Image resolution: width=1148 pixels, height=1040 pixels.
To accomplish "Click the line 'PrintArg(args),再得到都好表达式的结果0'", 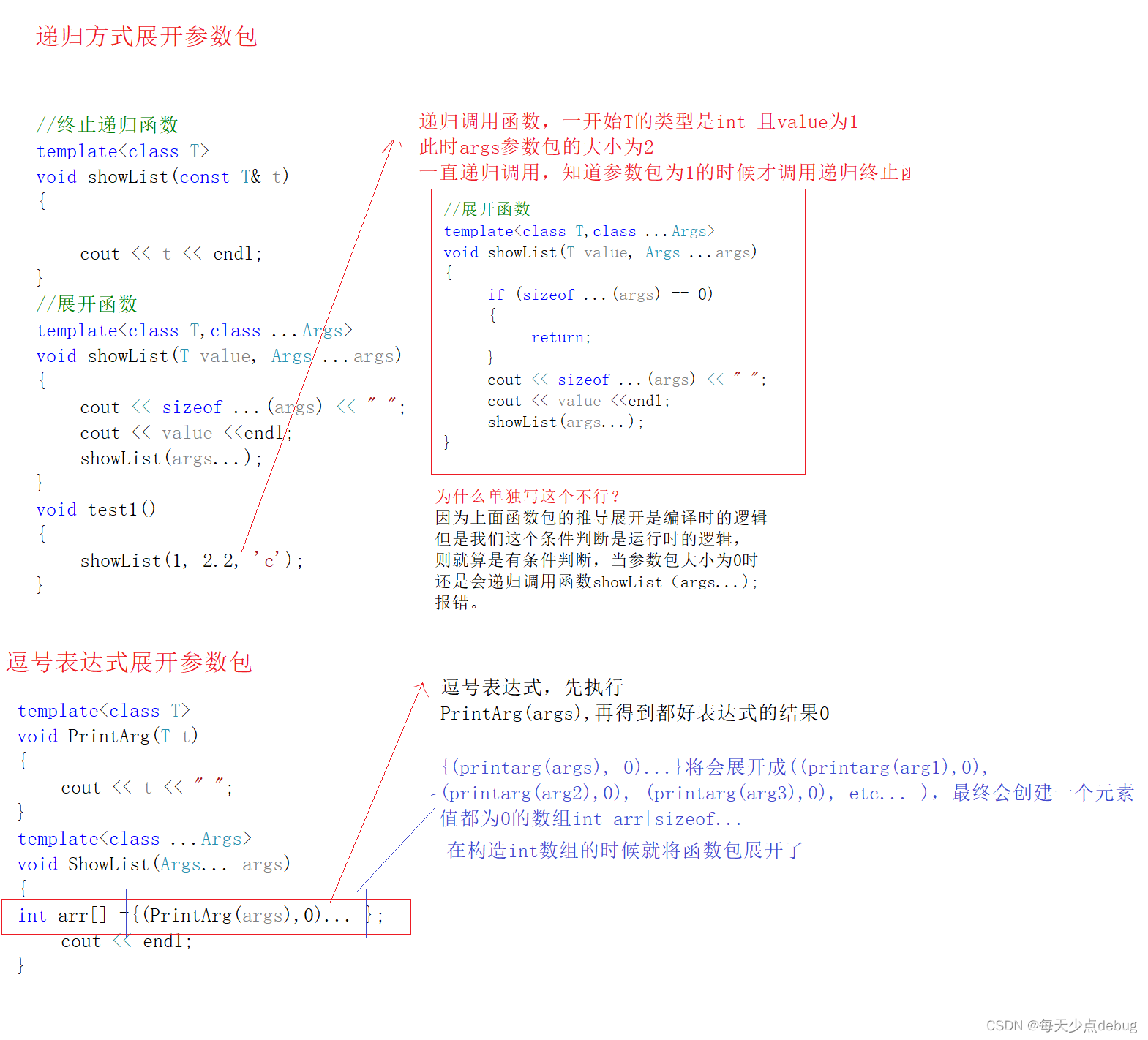I will click(x=634, y=713).
